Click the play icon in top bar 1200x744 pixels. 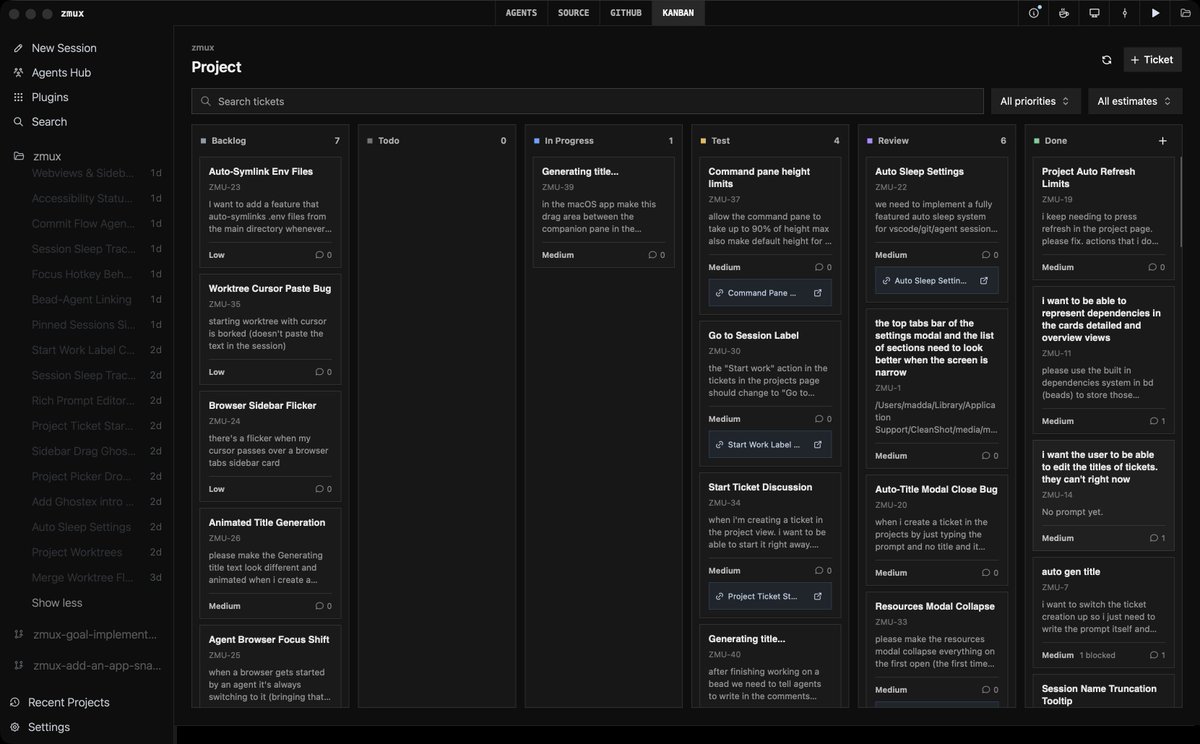(x=1155, y=13)
